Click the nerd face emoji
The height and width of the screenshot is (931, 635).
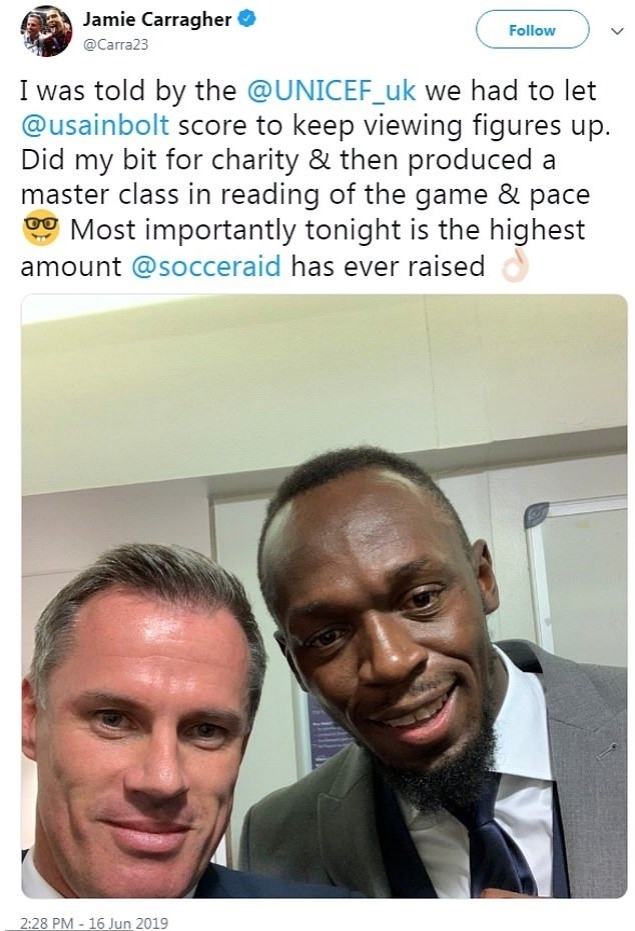tap(41, 229)
